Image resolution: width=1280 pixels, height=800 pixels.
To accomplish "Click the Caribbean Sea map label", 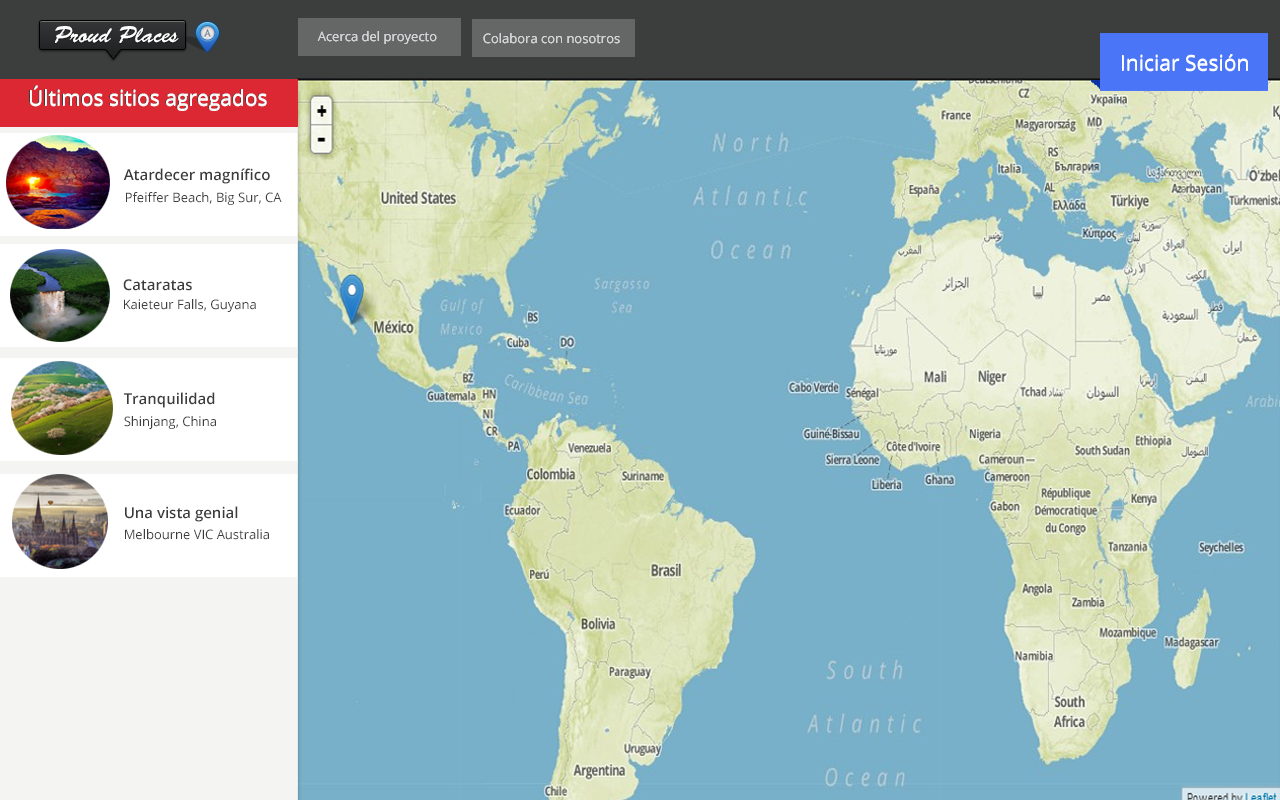I will 546,390.
